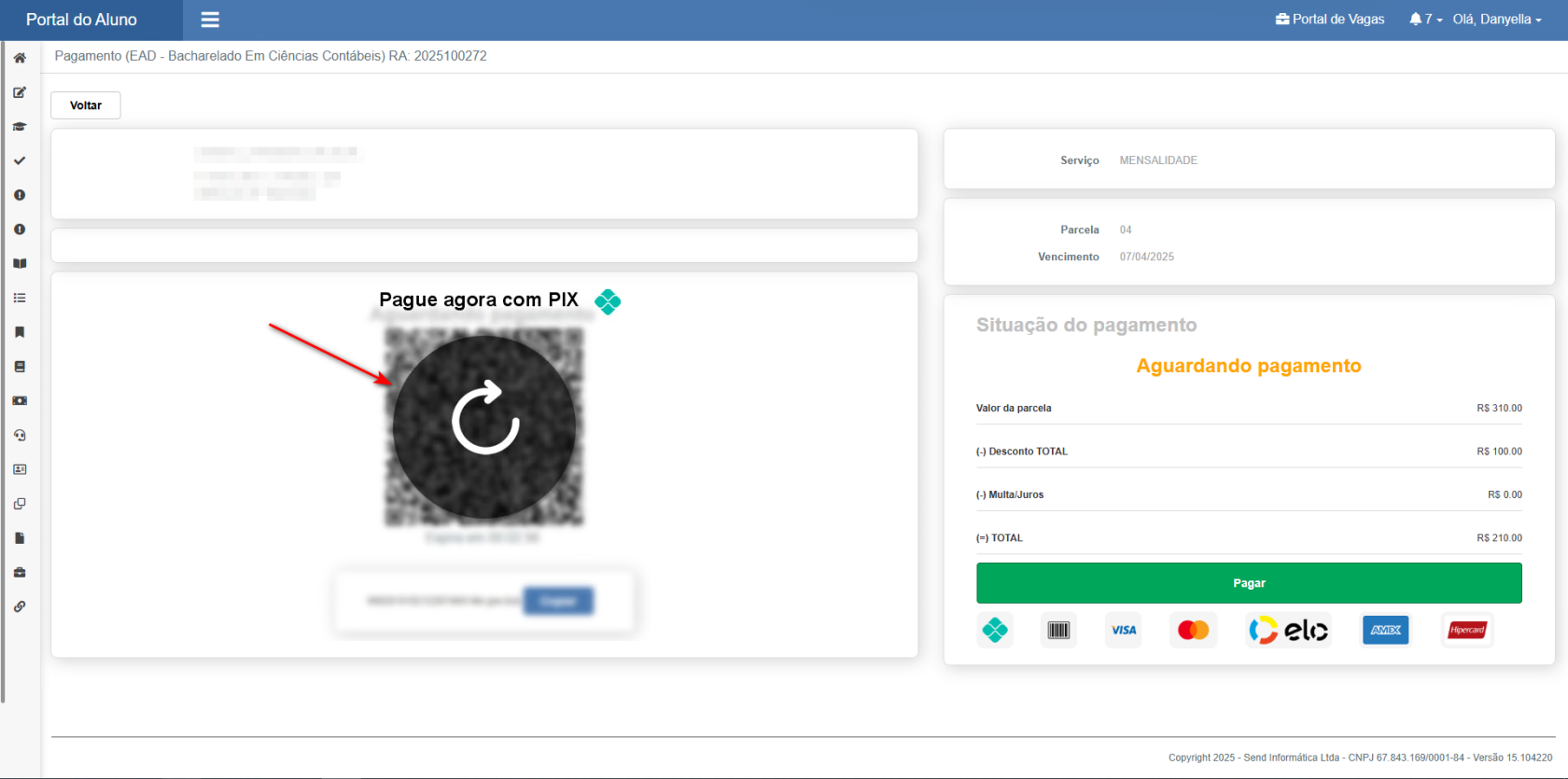Click the Vencimento date 07/04/2025
This screenshot has width=1568, height=779.
pyautogui.click(x=1147, y=257)
